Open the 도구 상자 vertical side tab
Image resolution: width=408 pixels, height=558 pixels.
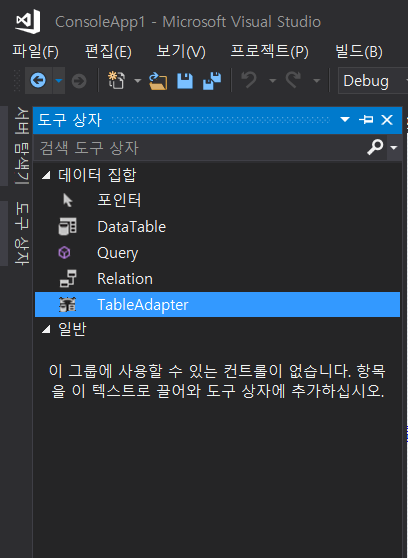[21, 233]
